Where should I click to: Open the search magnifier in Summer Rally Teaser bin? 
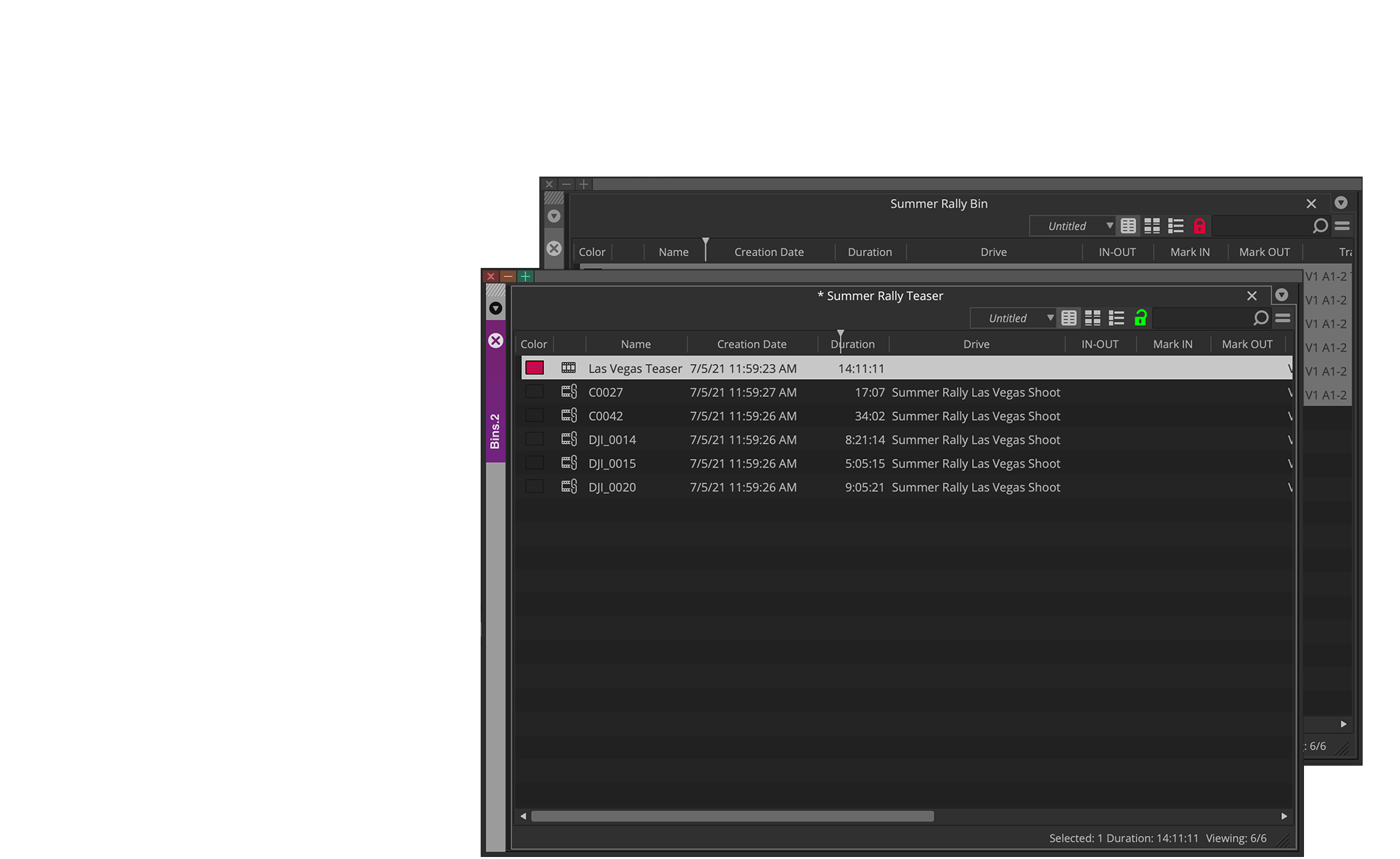click(x=1261, y=318)
